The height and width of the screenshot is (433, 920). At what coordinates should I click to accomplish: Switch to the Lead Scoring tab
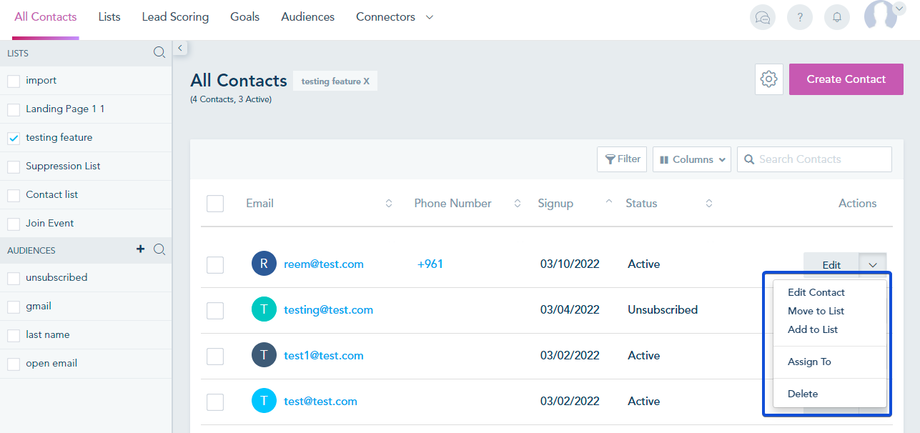click(x=175, y=17)
